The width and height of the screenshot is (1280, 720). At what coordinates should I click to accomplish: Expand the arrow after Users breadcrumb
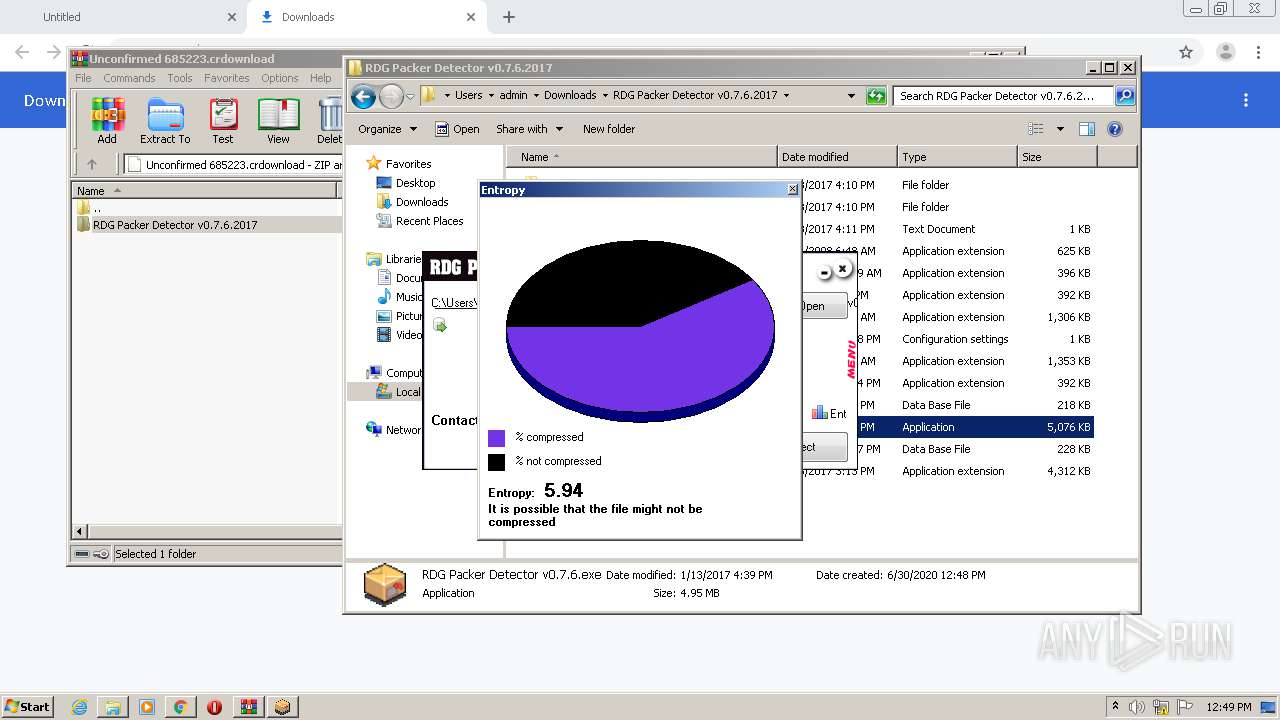(x=490, y=96)
